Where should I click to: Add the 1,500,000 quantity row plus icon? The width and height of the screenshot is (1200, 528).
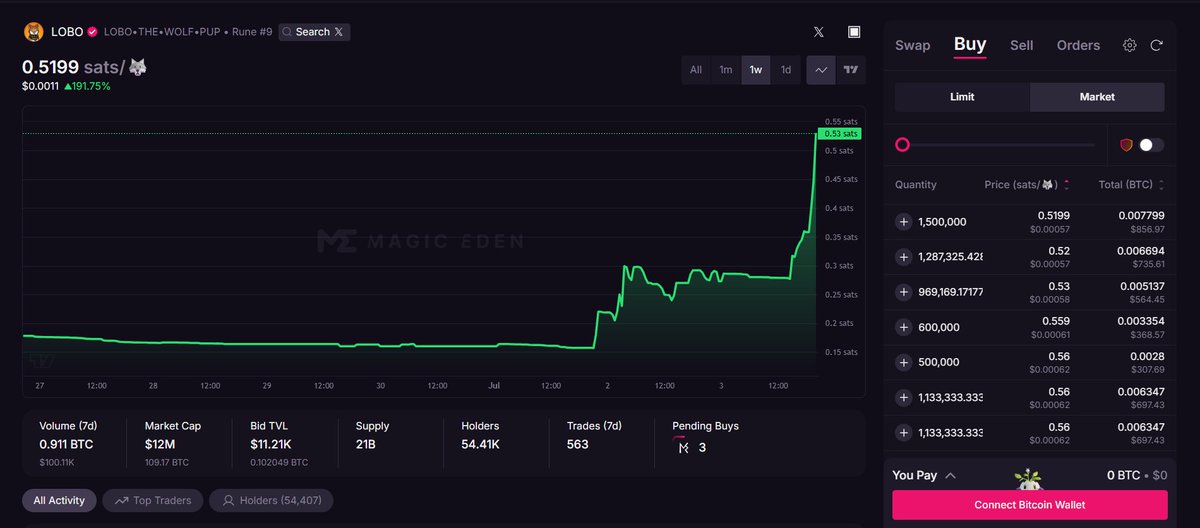pos(904,222)
